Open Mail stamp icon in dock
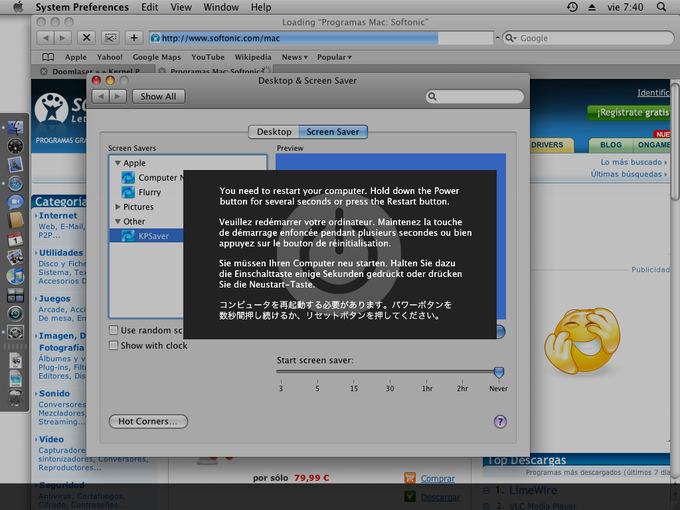Viewport: 680px width, 510px height. click(15, 165)
